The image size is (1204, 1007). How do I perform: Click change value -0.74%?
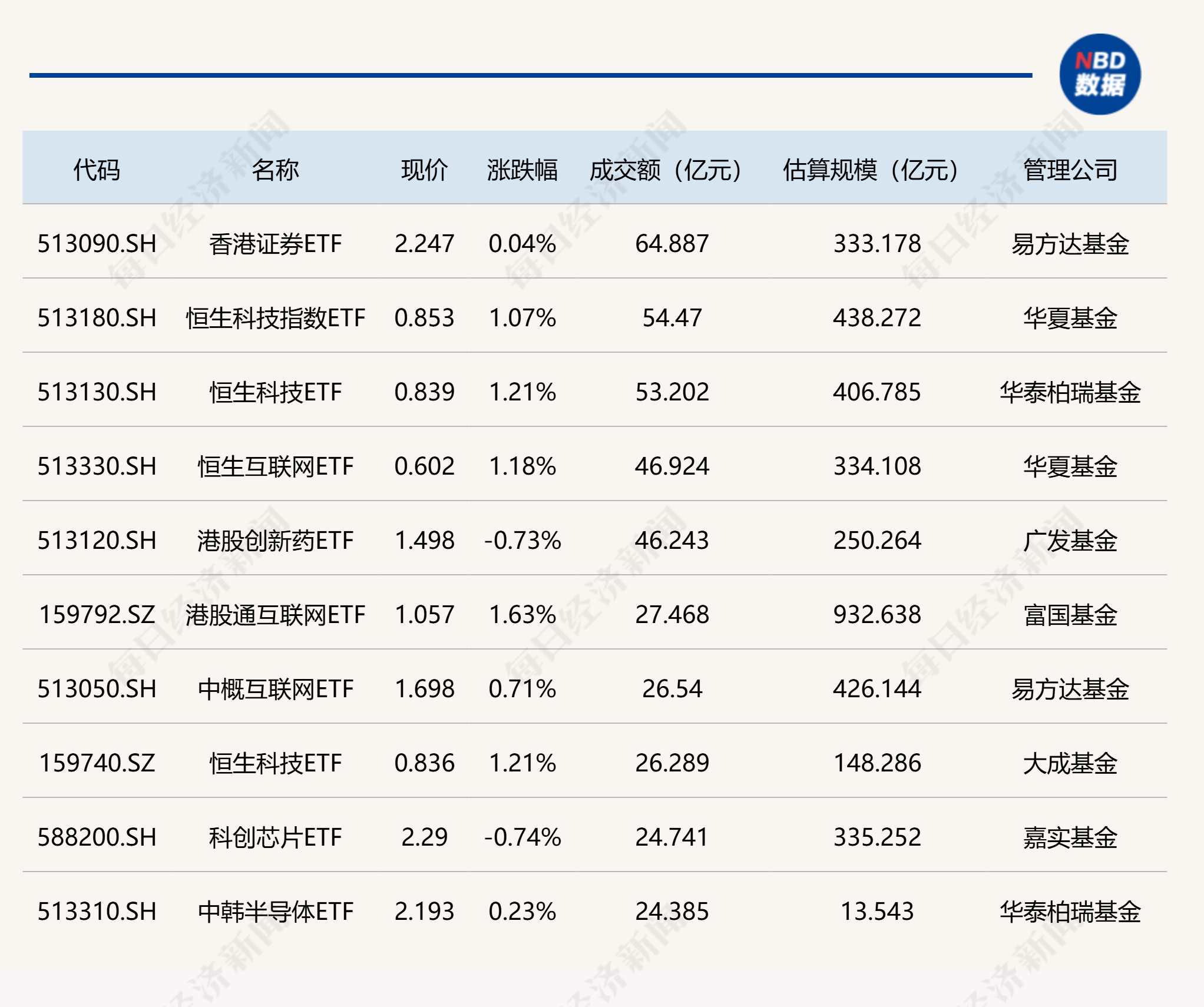click(522, 837)
